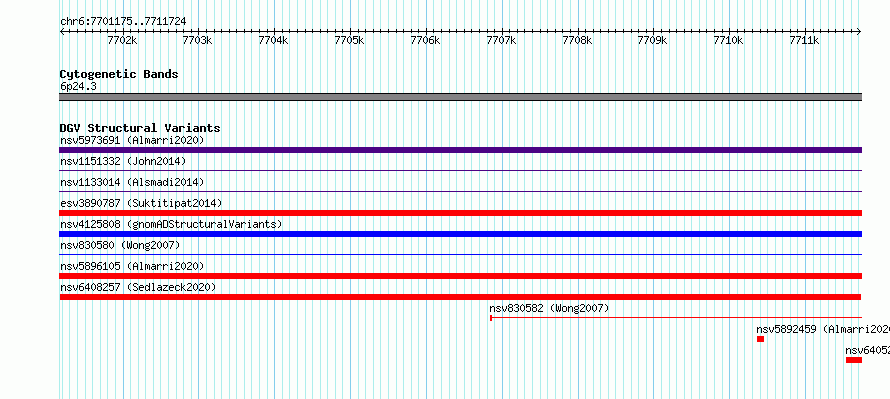This screenshot has height=399, width=890.
Task: Click the 7711k ruler tick label
Action: coord(805,41)
